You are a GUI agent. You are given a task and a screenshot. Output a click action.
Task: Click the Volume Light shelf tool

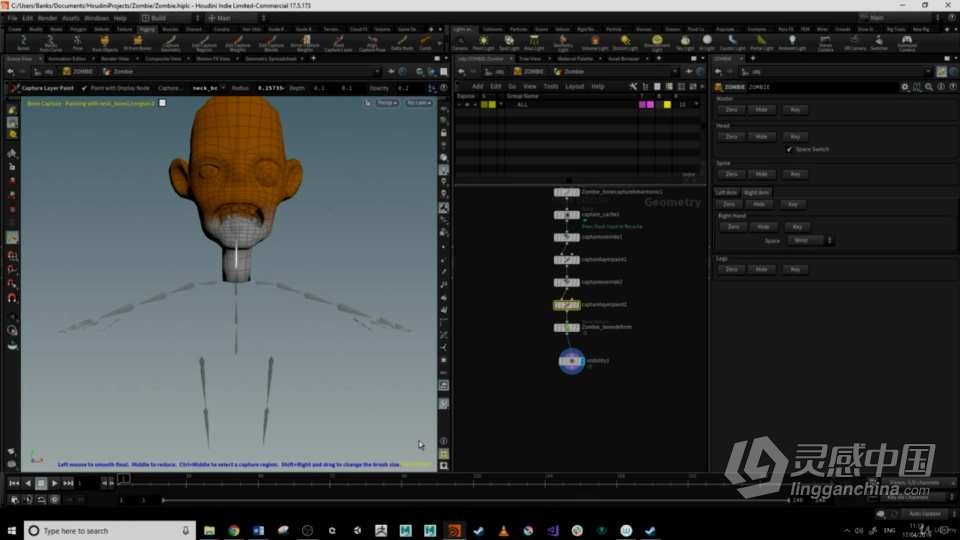coord(594,43)
